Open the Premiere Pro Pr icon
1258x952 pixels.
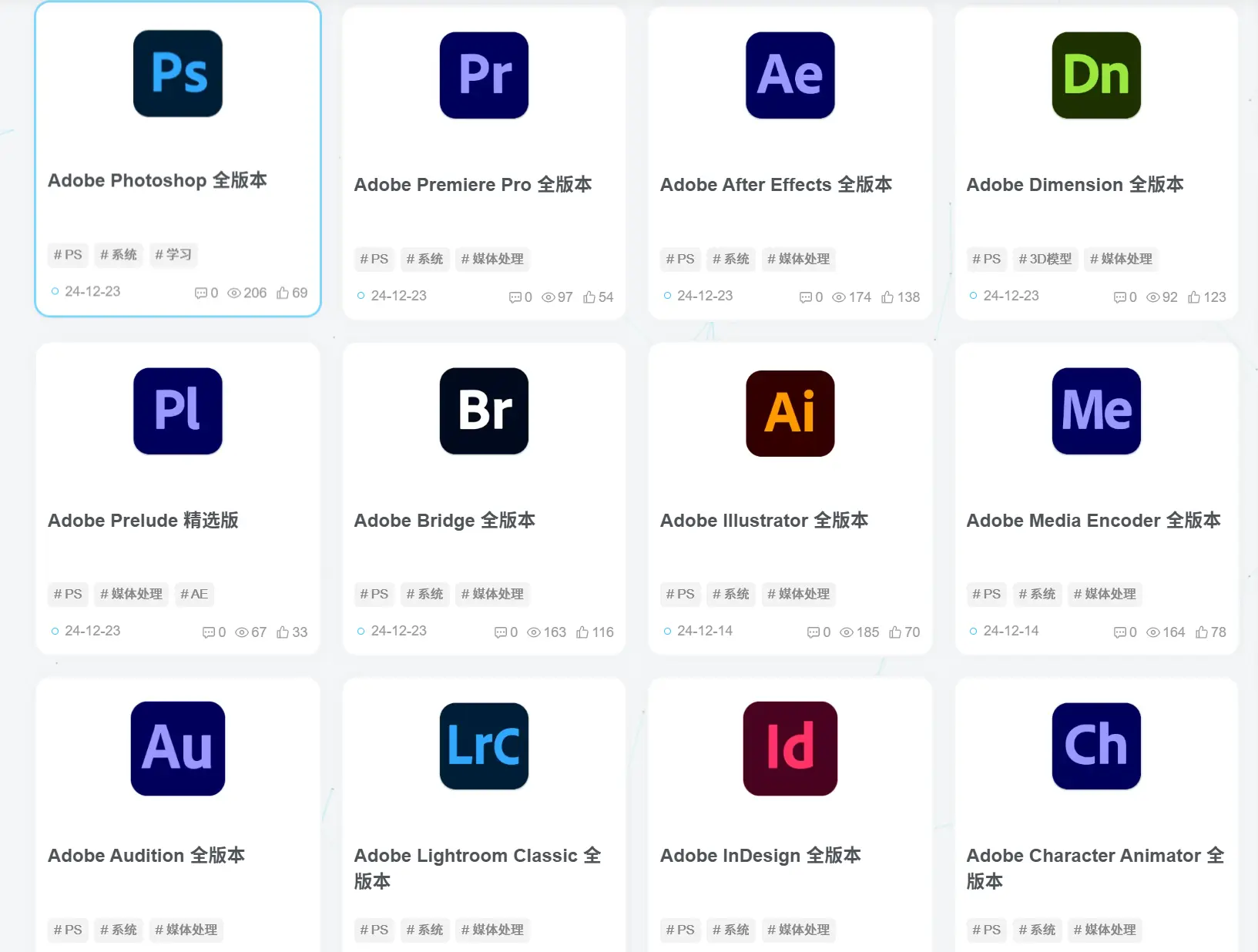[x=484, y=75]
